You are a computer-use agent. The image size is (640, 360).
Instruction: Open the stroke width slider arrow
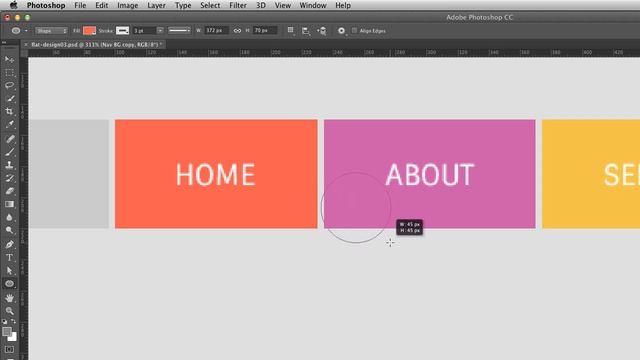pyautogui.click(x=160, y=31)
